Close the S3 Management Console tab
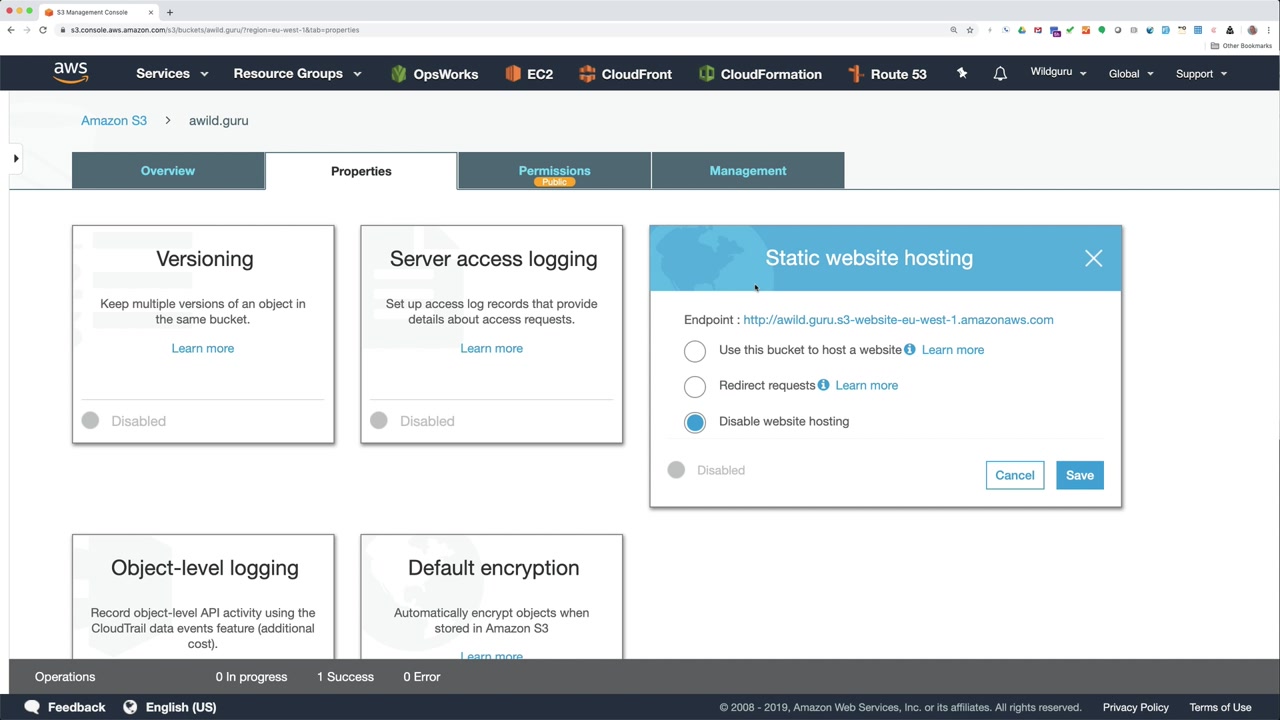The height and width of the screenshot is (720, 1280). coord(151,12)
